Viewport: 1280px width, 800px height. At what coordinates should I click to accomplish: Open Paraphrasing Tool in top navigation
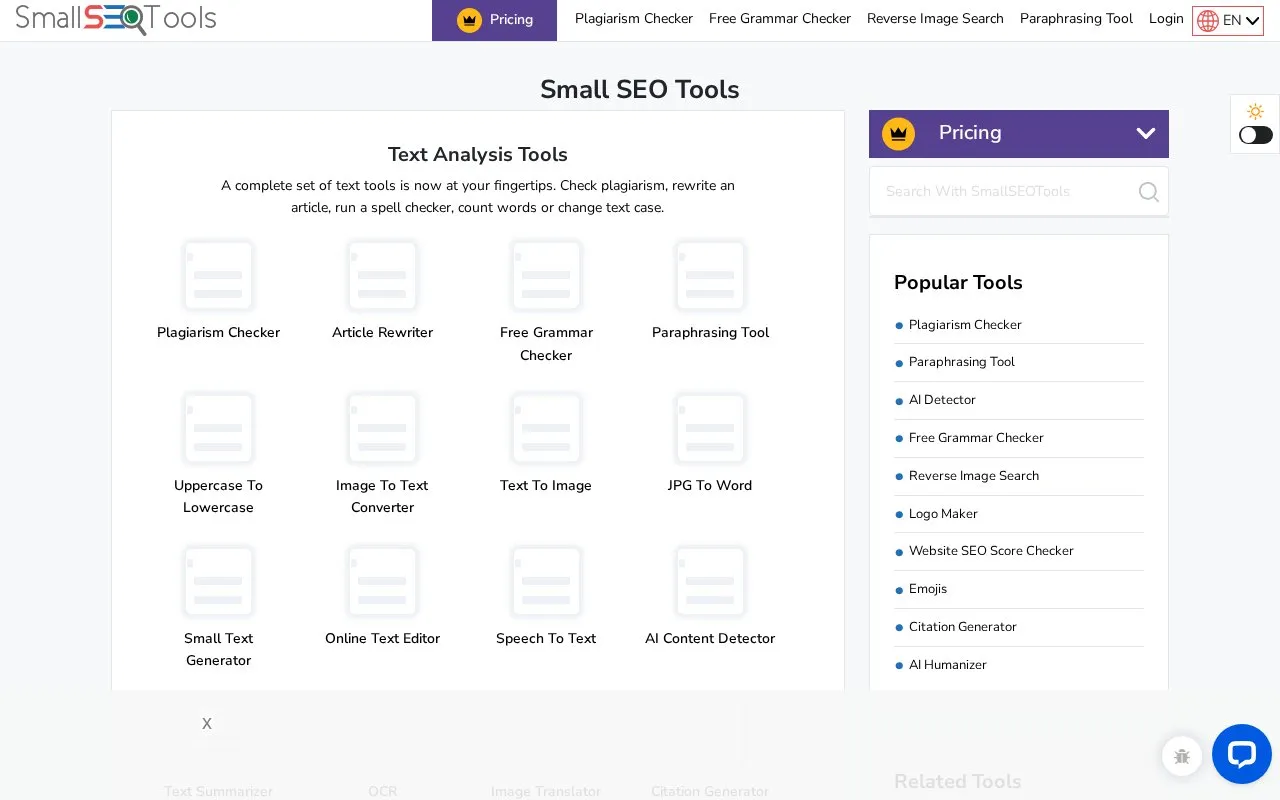tap(1076, 19)
